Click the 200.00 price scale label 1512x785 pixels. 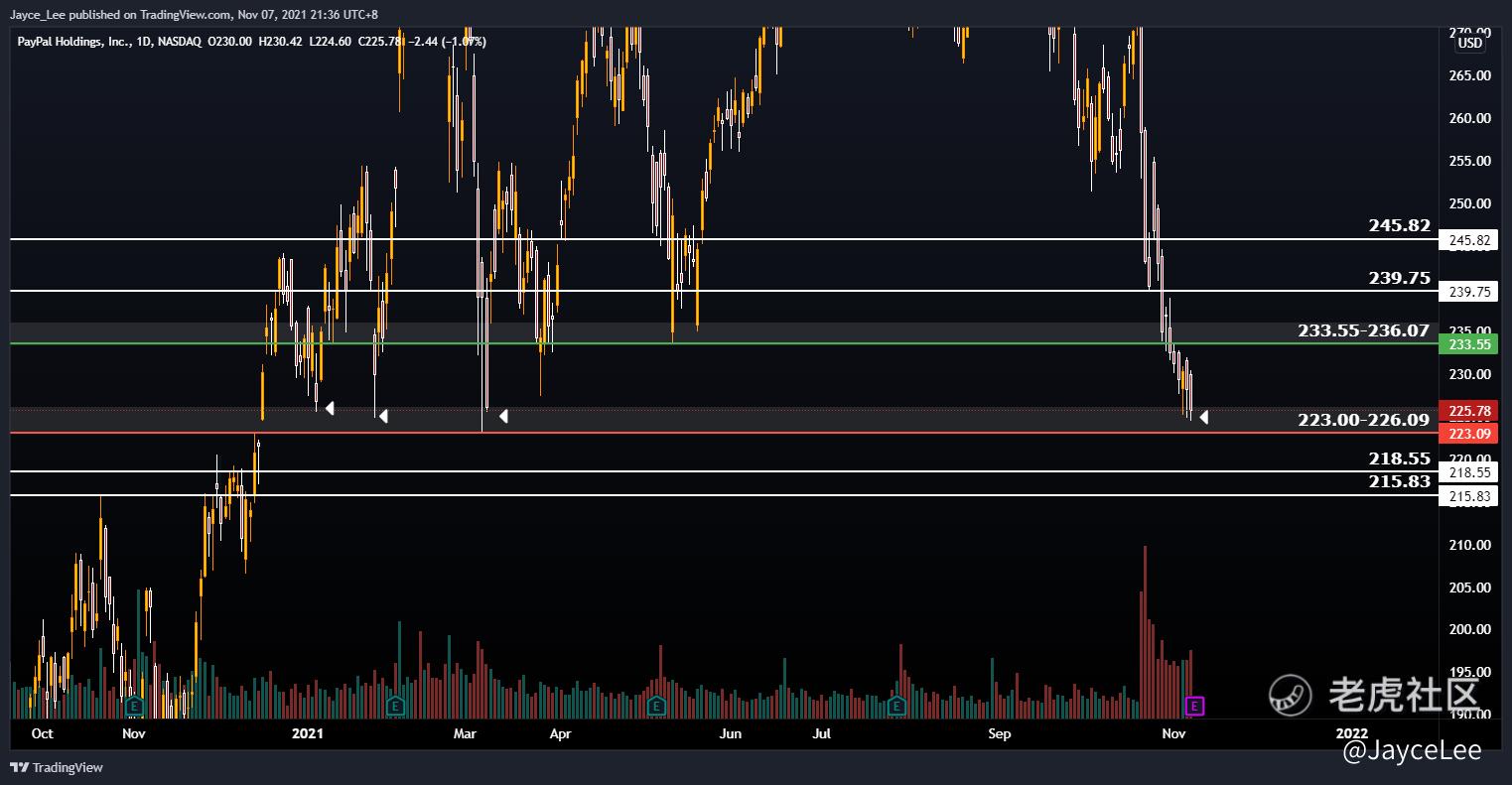tap(1469, 629)
